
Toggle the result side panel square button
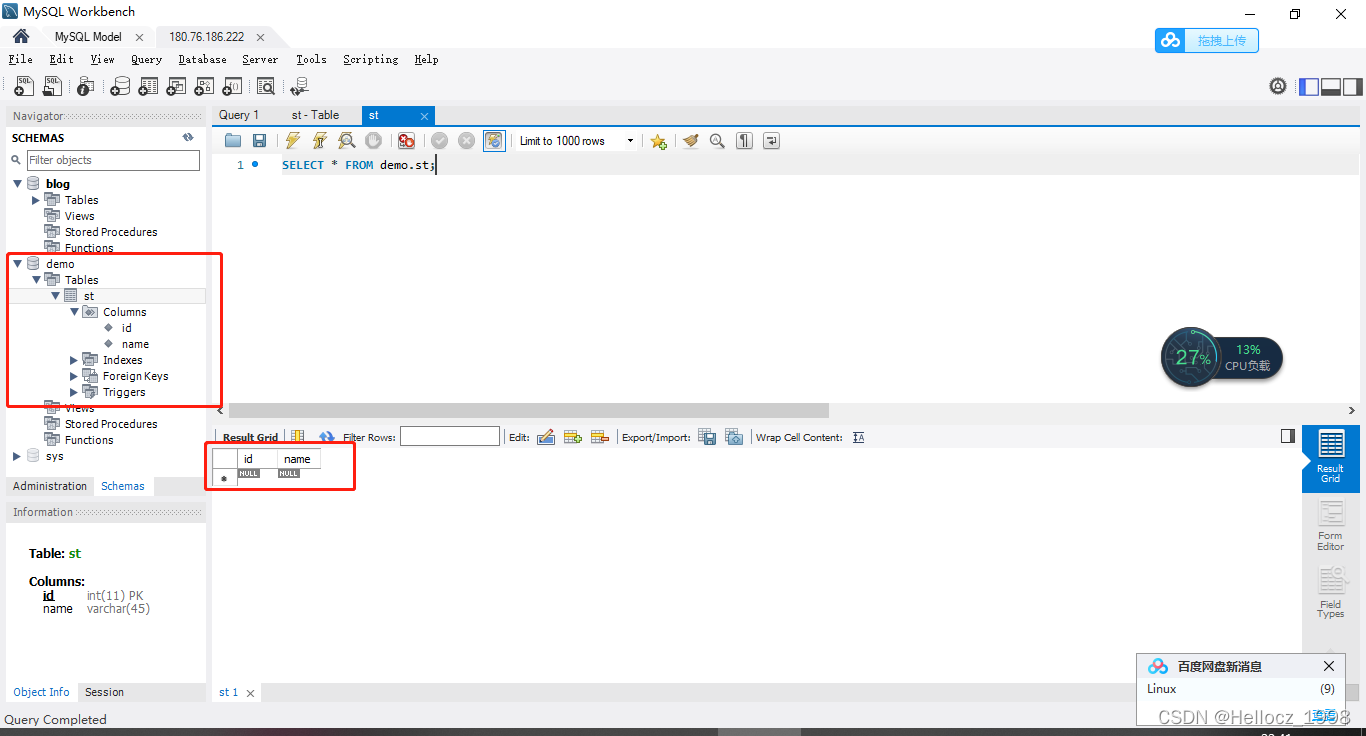pos(1288,436)
